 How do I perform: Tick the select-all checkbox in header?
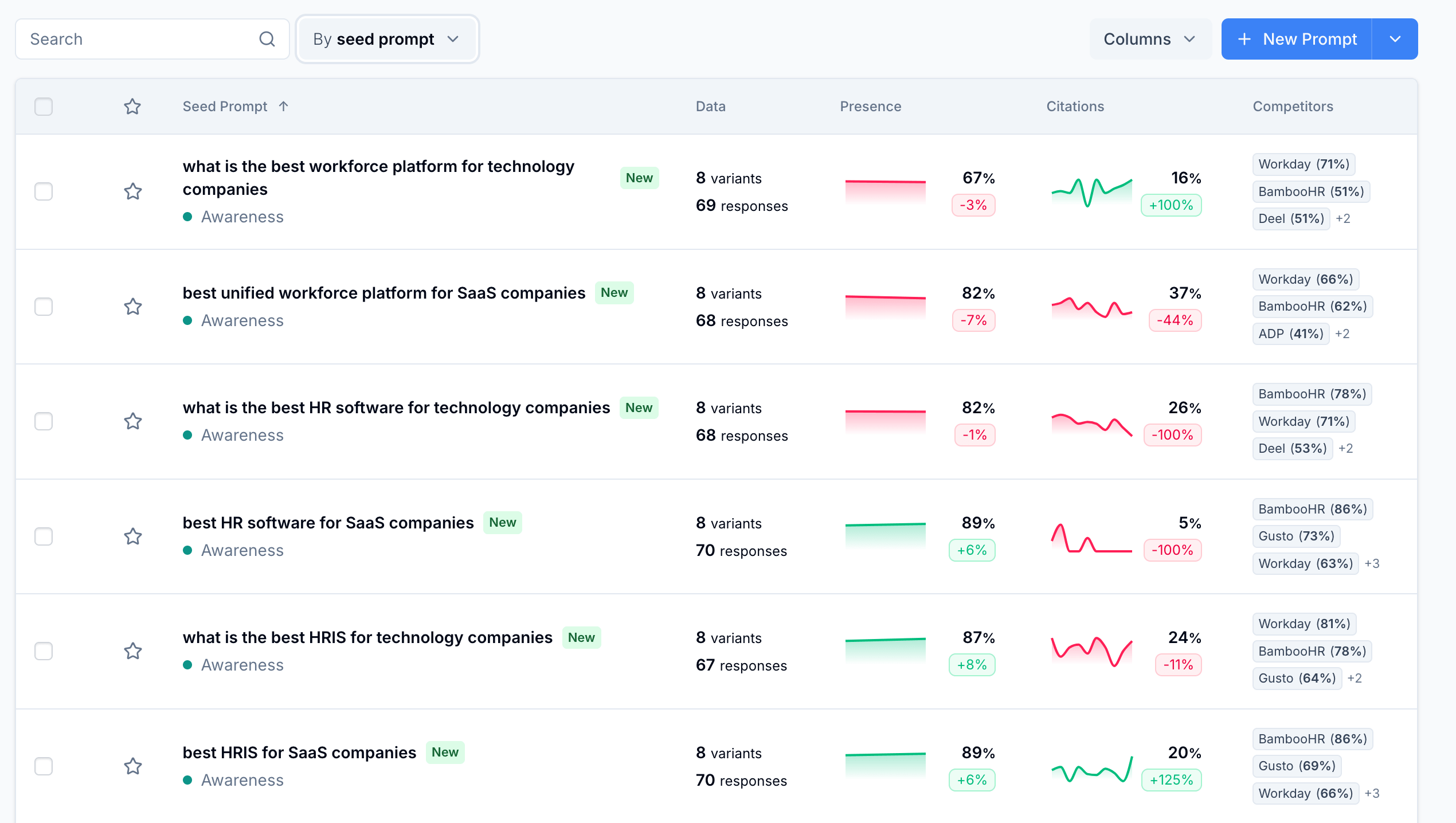[x=44, y=107]
